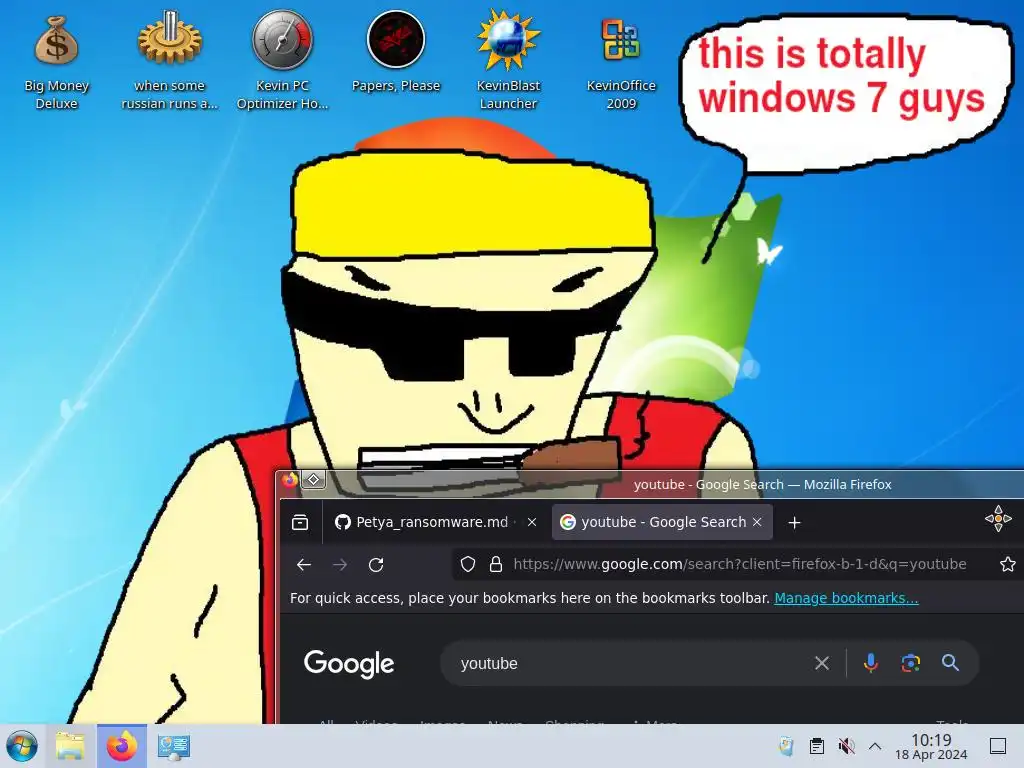Open the clock and date display
The width and height of the screenshot is (1024, 768).
click(931, 746)
